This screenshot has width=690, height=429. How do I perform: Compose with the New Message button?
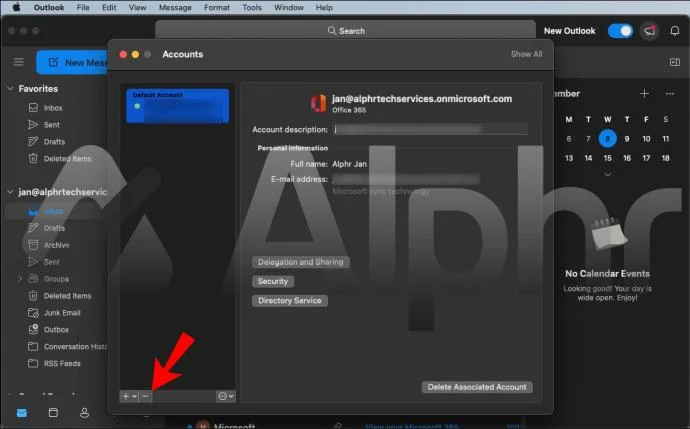pos(73,62)
